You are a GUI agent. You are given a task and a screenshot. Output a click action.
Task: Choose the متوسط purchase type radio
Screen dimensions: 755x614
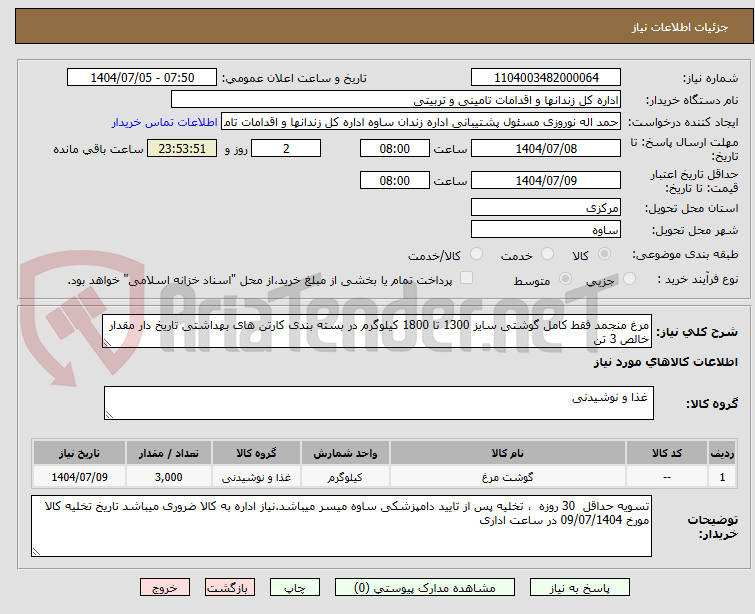click(x=496, y=280)
